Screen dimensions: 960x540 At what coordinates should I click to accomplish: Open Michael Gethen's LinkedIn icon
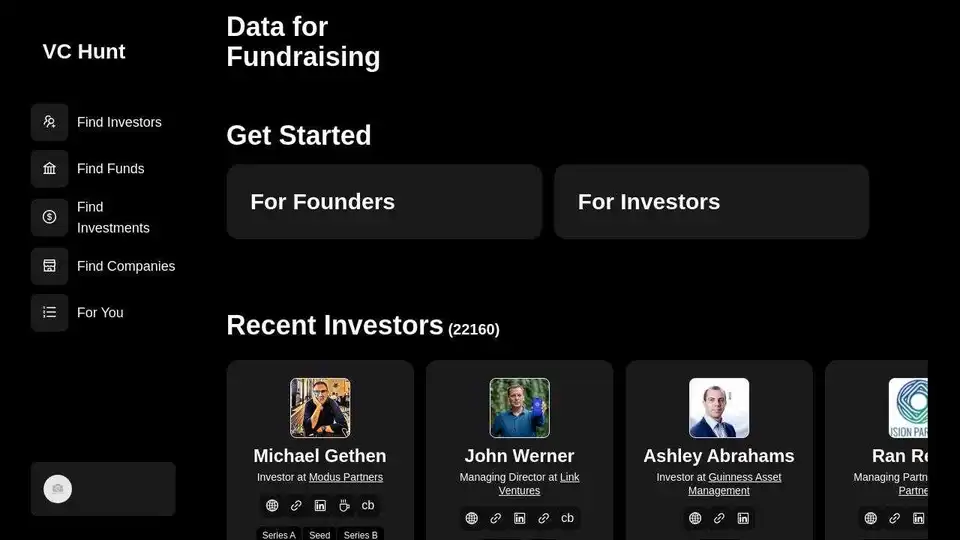click(x=320, y=505)
